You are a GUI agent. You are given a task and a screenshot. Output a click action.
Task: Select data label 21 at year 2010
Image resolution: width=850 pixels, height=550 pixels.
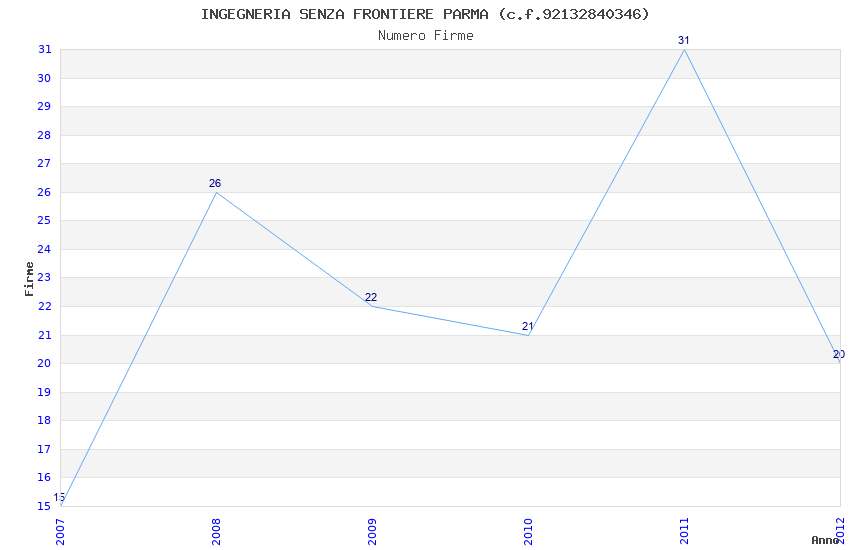(x=527, y=326)
